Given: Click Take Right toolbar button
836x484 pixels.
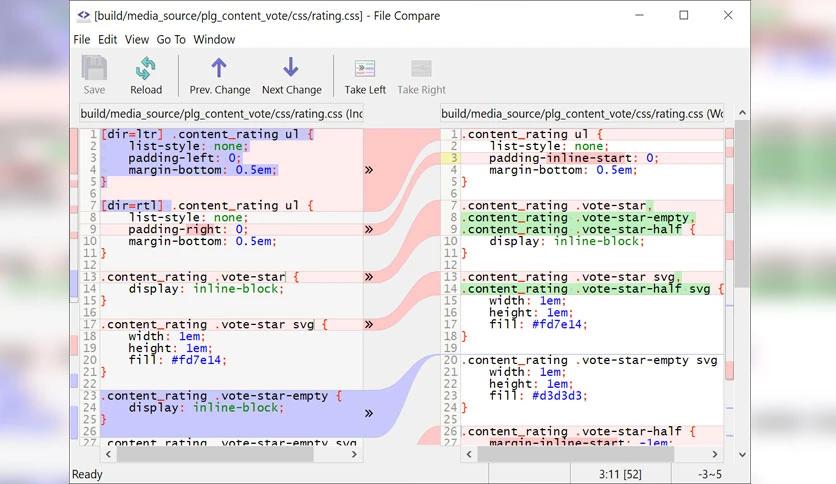Looking at the screenshot, I should [x=421, y=75].
